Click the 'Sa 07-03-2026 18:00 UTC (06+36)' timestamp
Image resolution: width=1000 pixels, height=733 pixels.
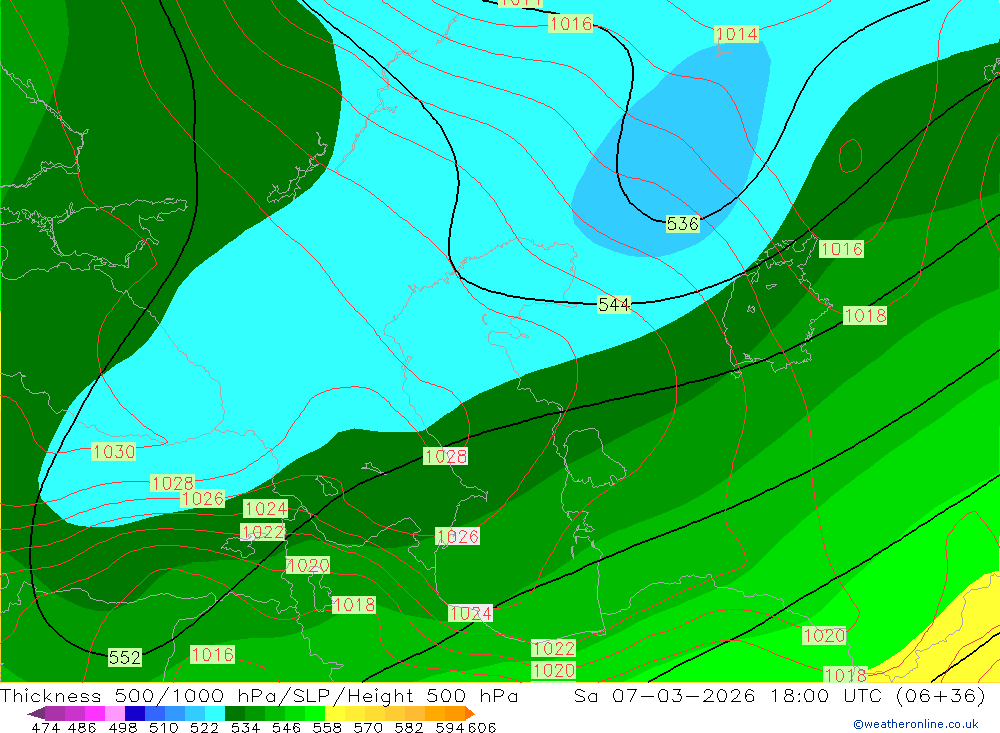tap(779, 695)
